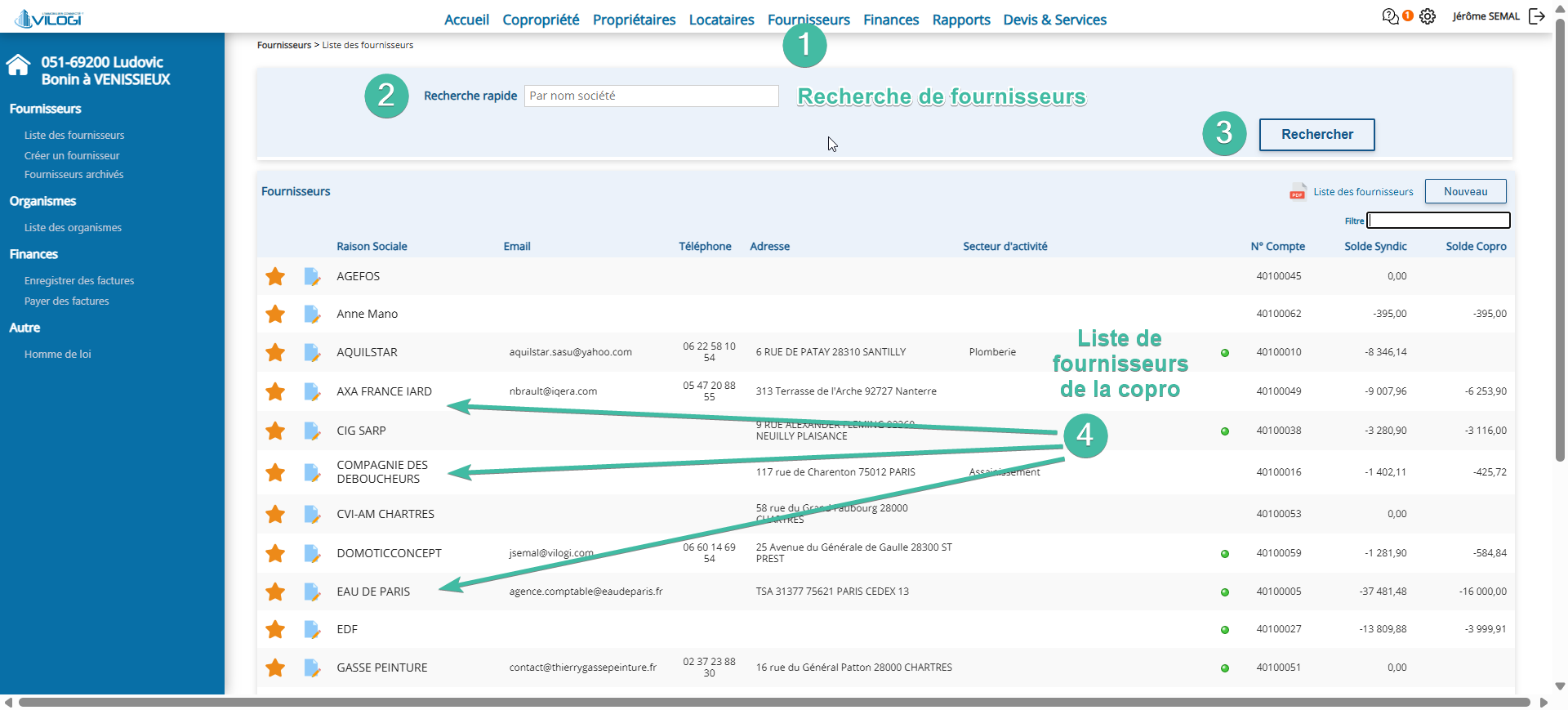The image size is (1568, 710).
Task: Open the Finances top menu
Action: [x=891, y=20]
